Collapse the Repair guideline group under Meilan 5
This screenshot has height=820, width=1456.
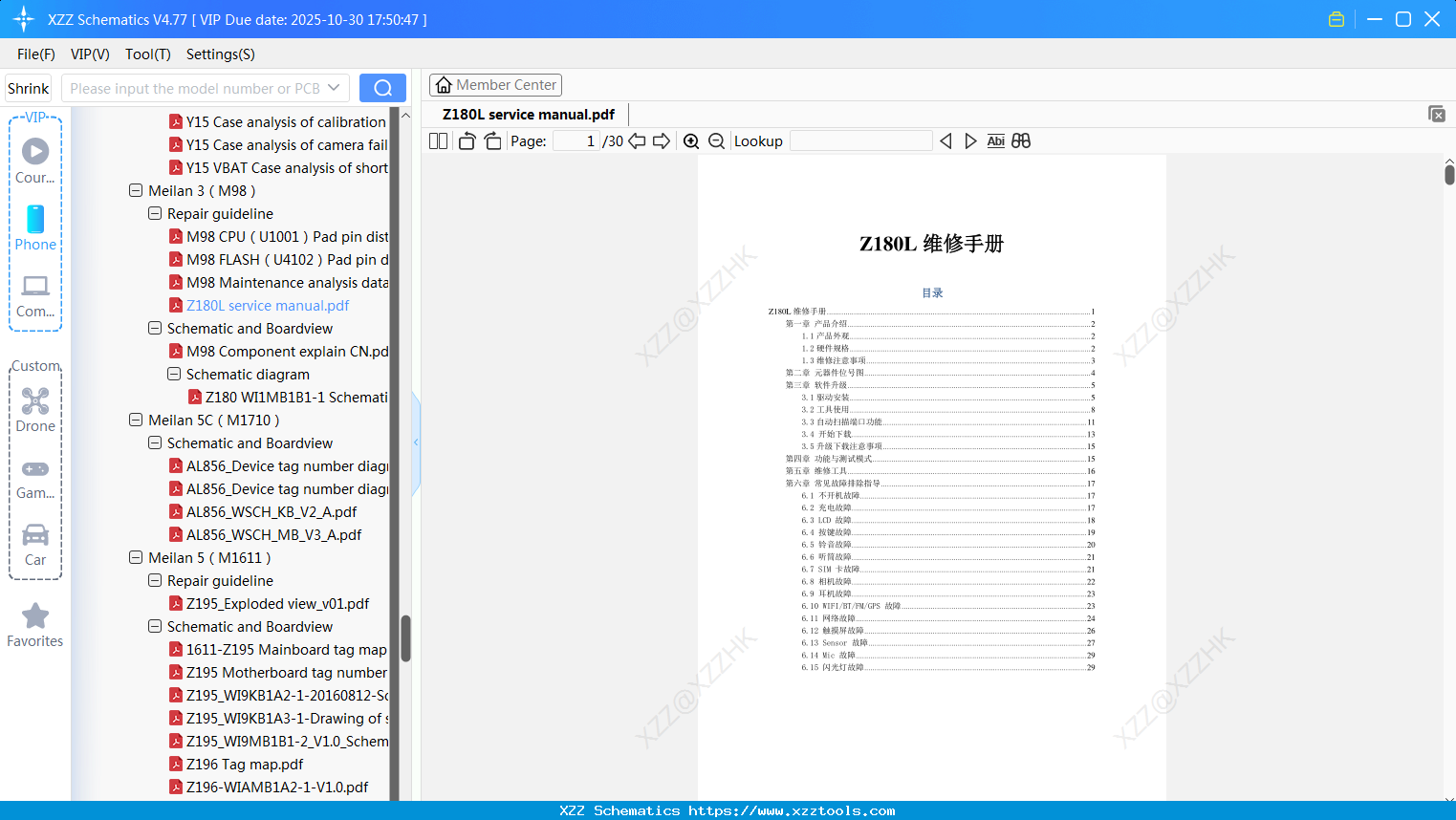click(154, 580)
